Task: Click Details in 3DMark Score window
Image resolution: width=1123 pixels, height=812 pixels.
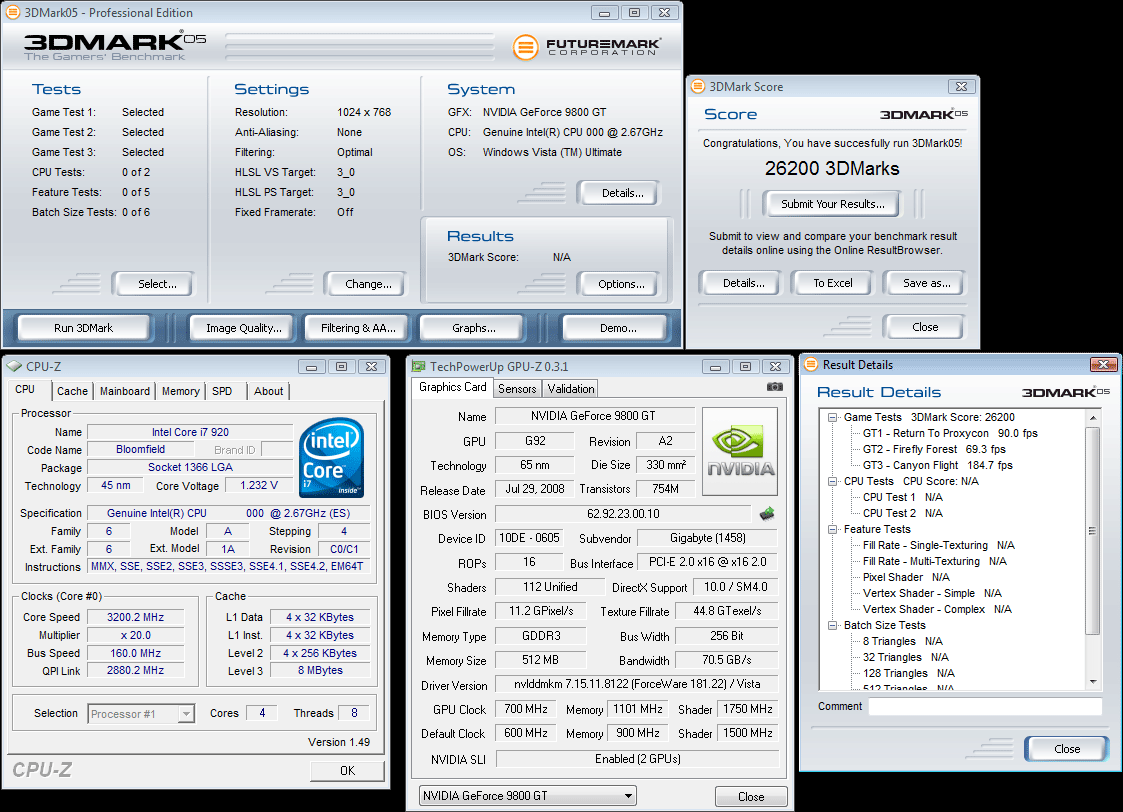Action: click(x=743, y=284)
